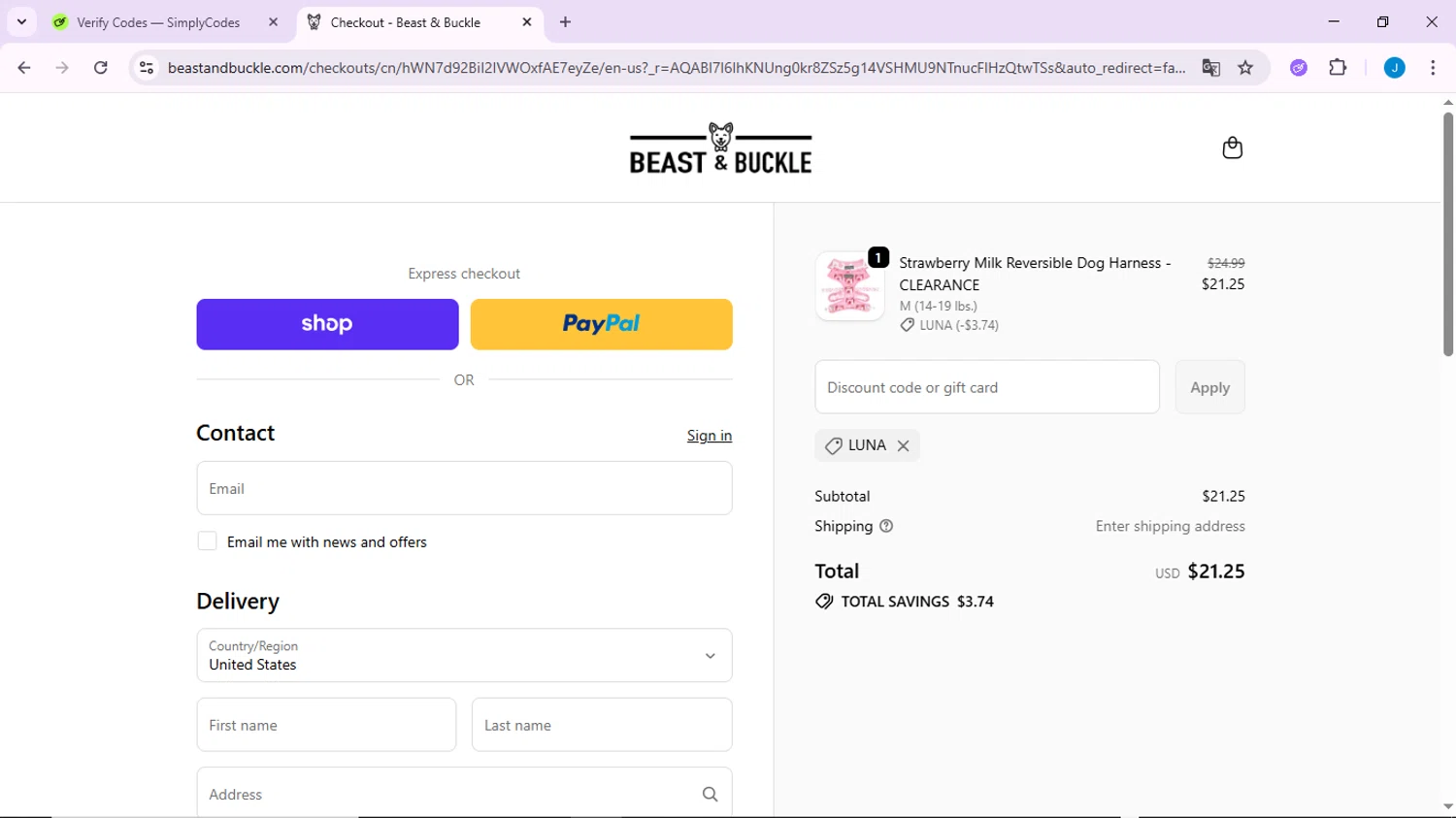Focus the Discount code or gift card field
Image resolution: width=1456 pixels, height=818 pixels.
(987, 387)
